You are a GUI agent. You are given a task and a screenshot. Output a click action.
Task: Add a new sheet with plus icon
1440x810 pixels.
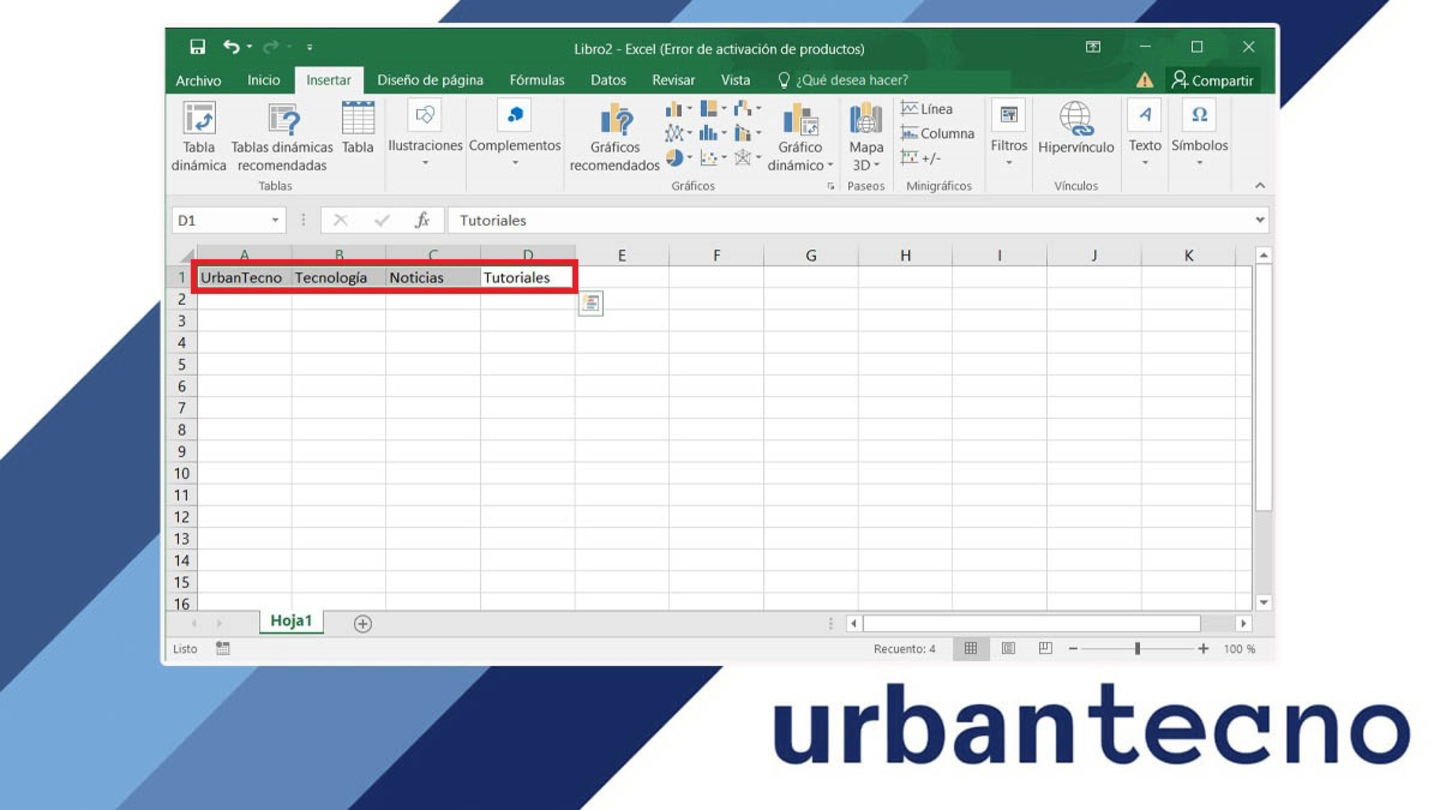(363, 623)
